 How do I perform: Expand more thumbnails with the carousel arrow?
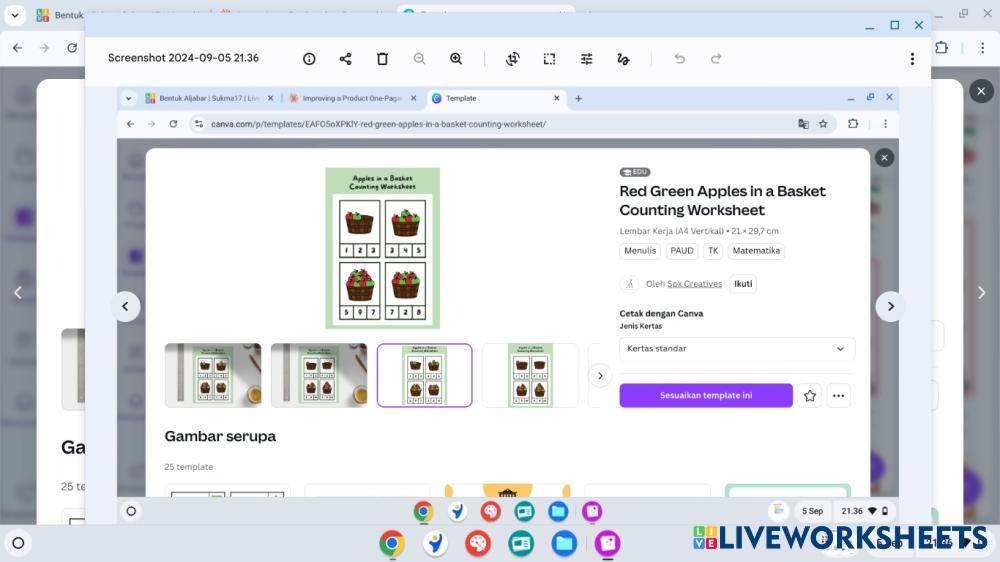[600, 376]
